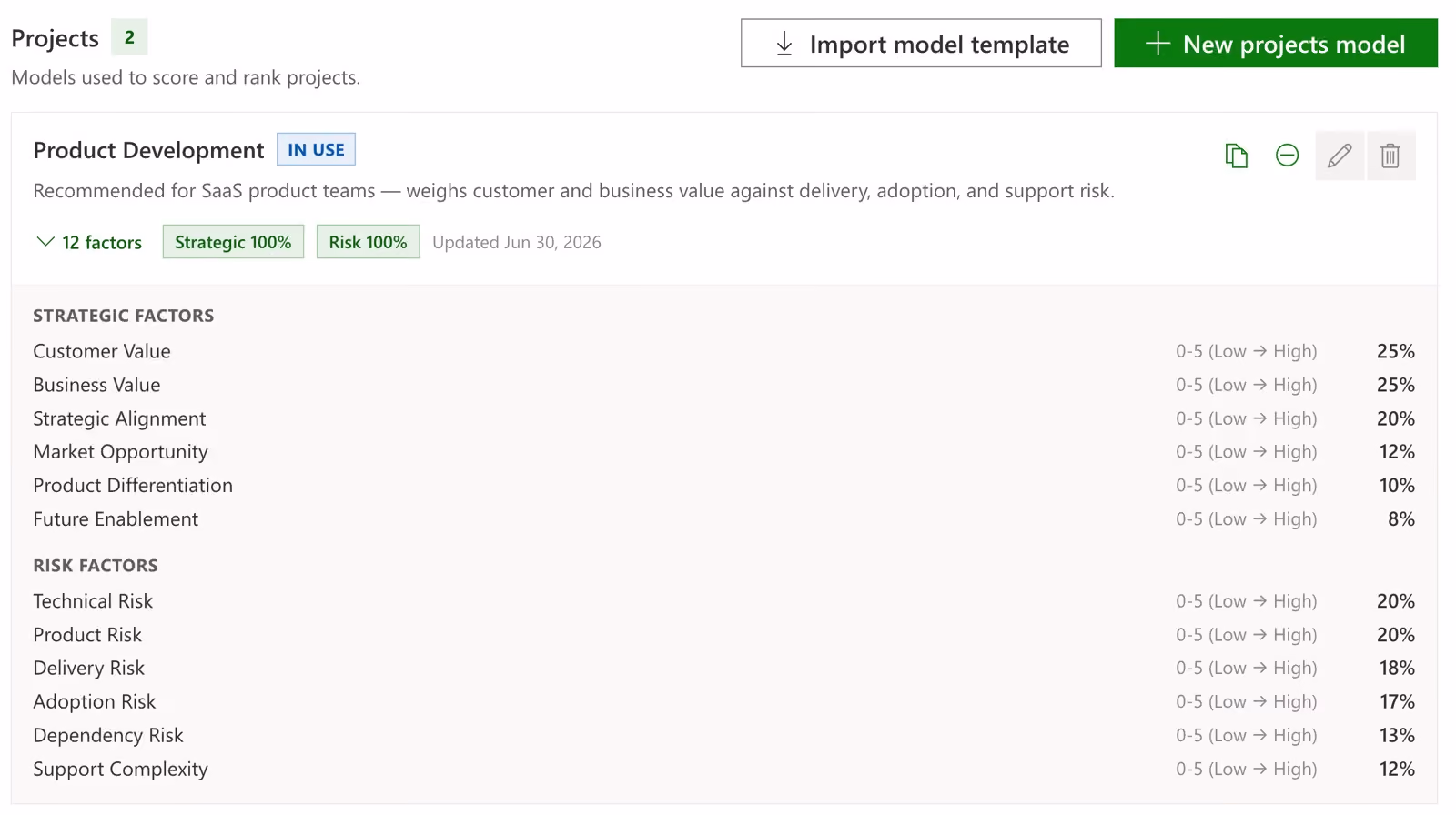The height and width of the screenshot is (815, 1456).
Task: Click the Projects page heading
Action: pyautogui.click(x=55, y=38)
